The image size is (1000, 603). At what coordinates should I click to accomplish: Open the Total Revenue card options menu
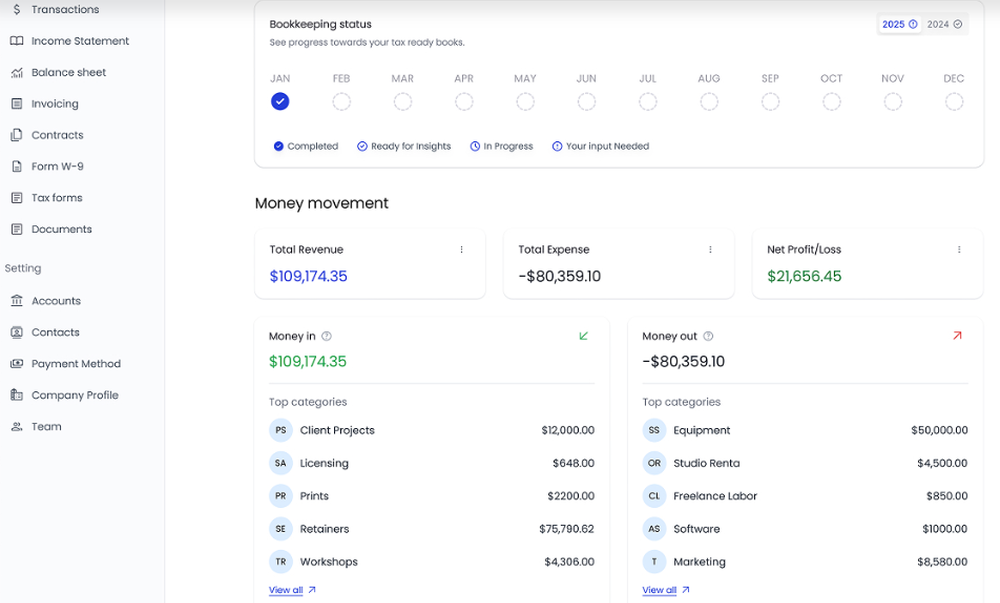tap(462, 249)
